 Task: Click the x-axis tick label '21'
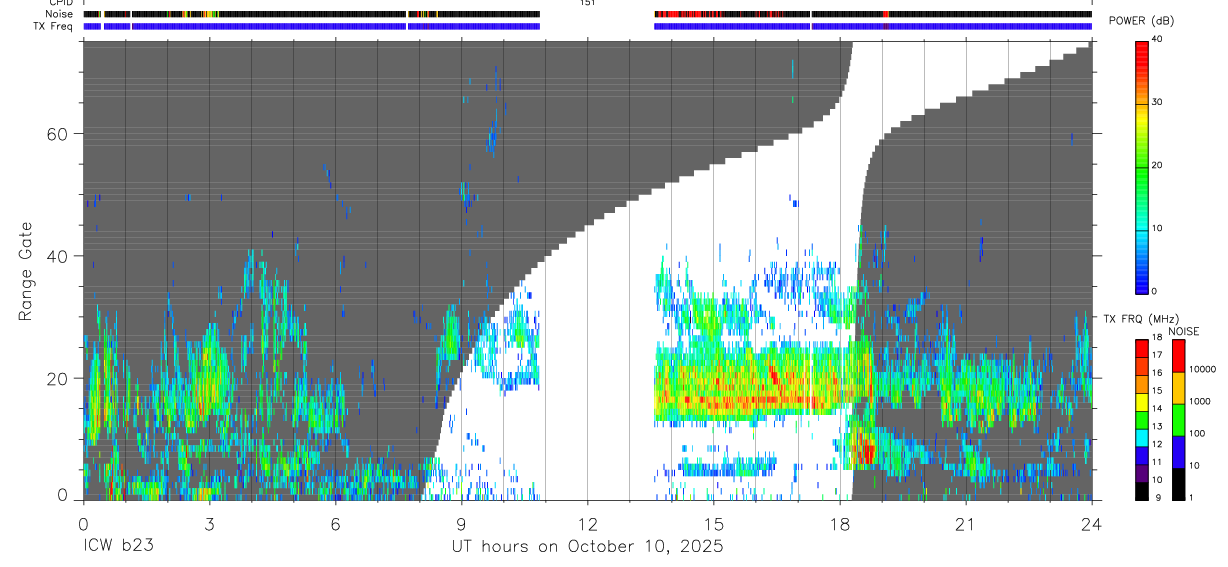[x=966, y=524]
